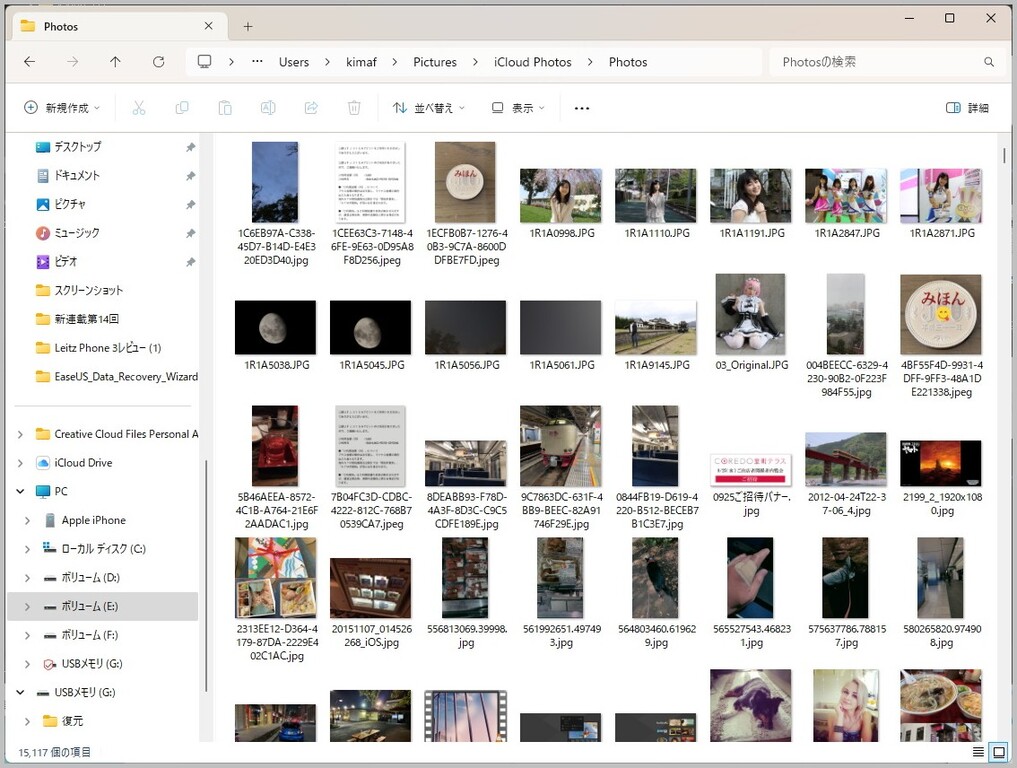This screenshot has width=1017, height=768.
Task: Click the Rename icon in toolbar
Action: point(268,108)
